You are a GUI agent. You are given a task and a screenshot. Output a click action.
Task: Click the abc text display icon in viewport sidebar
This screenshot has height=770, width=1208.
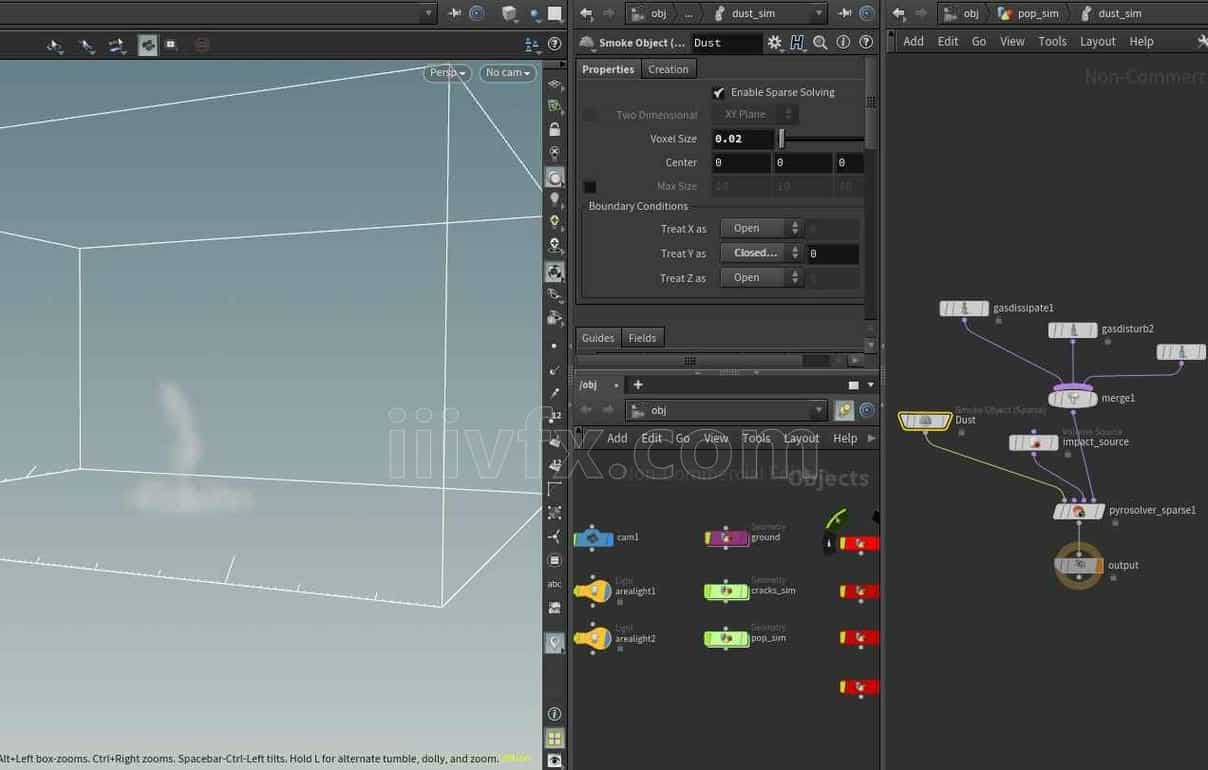click(555, 584)
